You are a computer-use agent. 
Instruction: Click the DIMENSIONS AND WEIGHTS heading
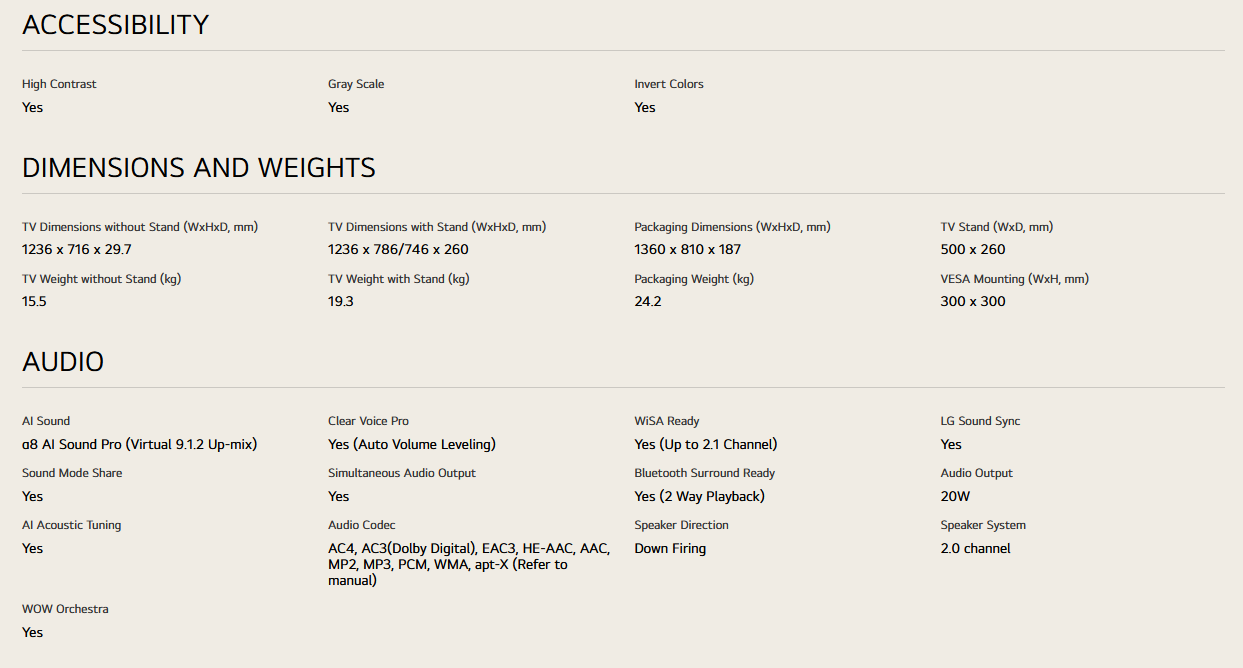pos(199,168)
